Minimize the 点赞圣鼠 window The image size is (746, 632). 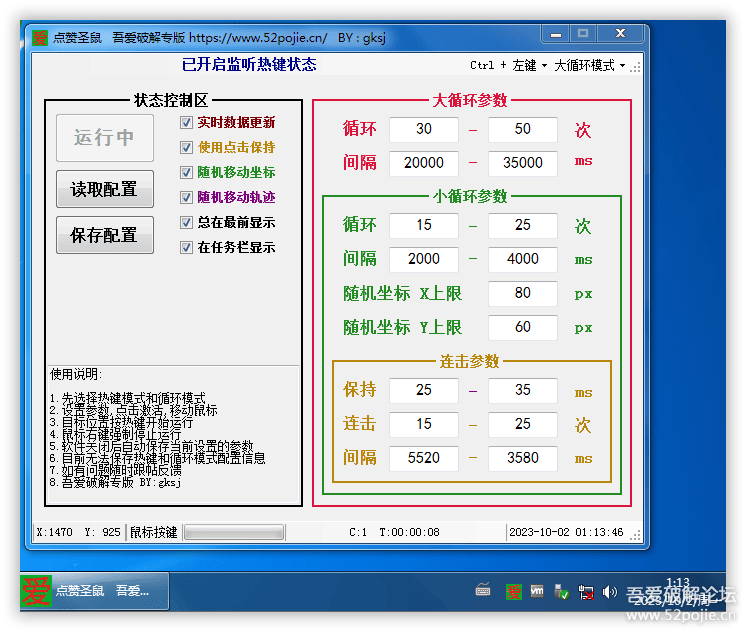tap(556, 34)
